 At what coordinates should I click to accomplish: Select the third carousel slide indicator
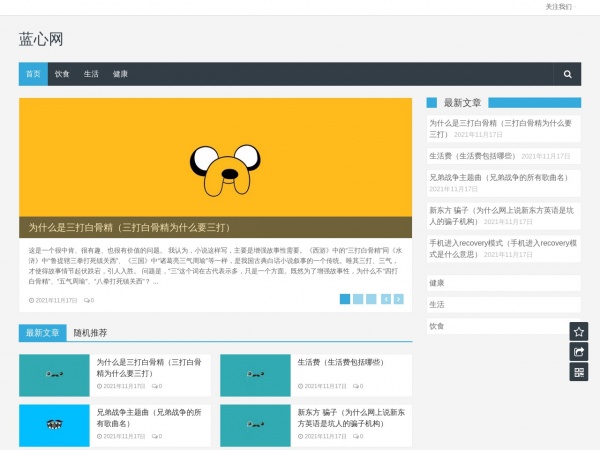(371, 299)
